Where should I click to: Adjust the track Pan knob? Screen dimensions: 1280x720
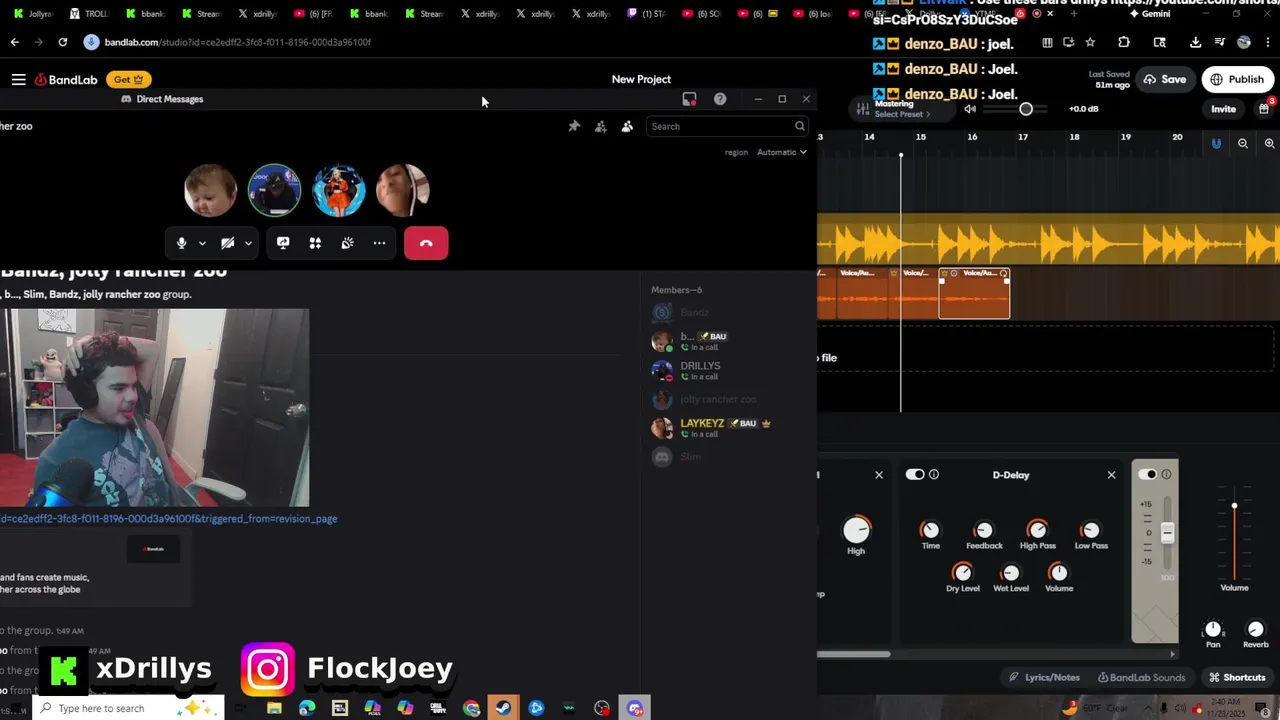[1213, 629]
